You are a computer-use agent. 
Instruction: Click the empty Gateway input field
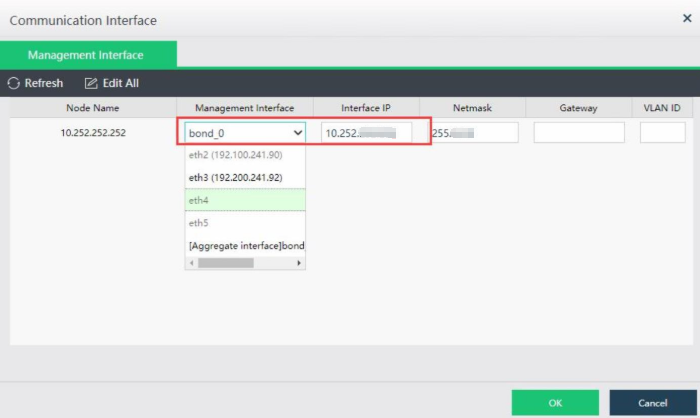tap(579, 133)
